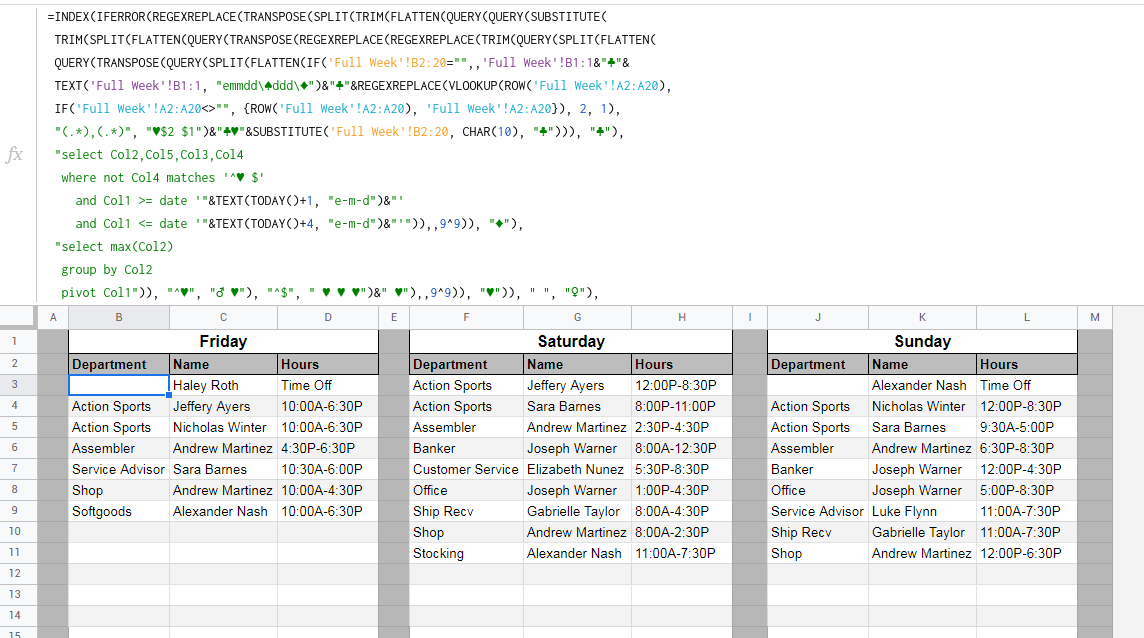Select column E header

pos(394,317)
